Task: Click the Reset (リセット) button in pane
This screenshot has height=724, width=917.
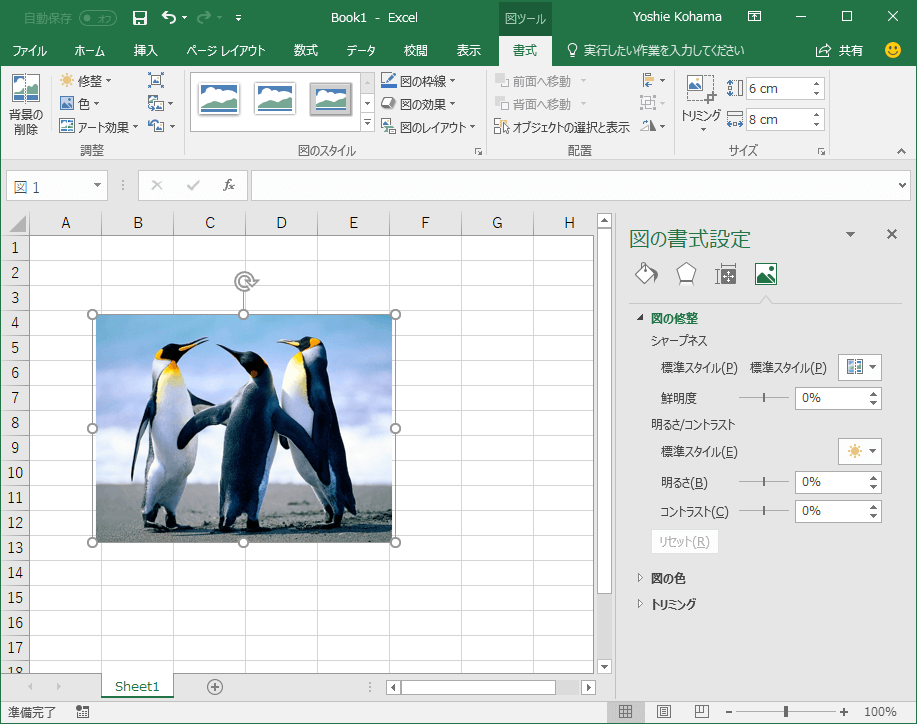Action: pyautogui.click(x=684, y=542)
